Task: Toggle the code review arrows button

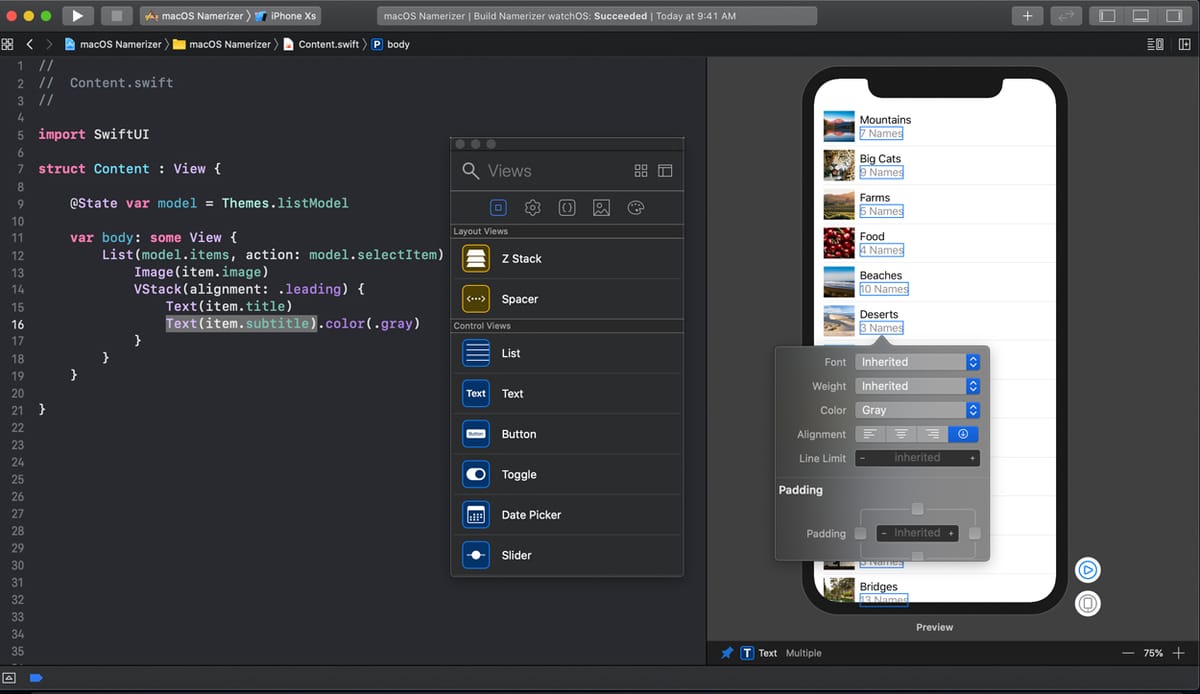Action: point(1064,16)
